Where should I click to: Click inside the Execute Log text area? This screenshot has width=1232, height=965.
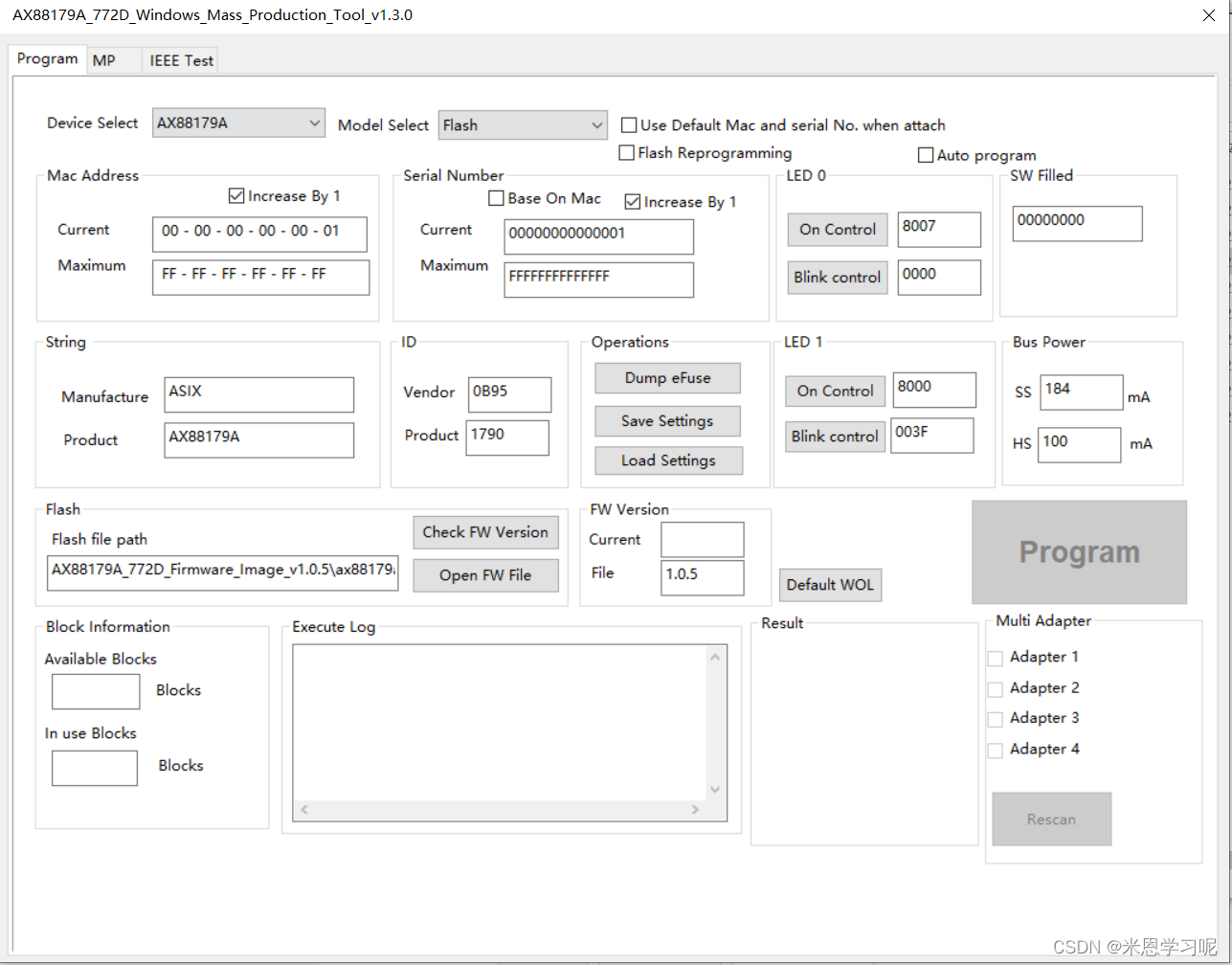click(x=500, y=723)
